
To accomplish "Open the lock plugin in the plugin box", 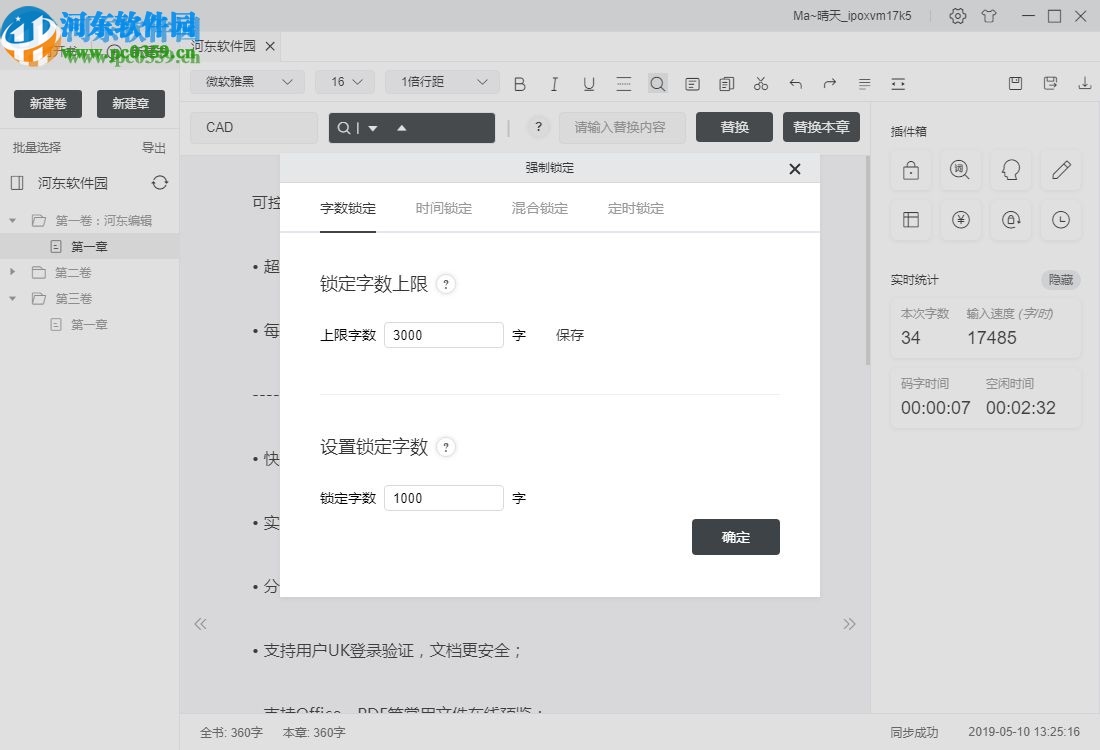I will pos(910,170).
